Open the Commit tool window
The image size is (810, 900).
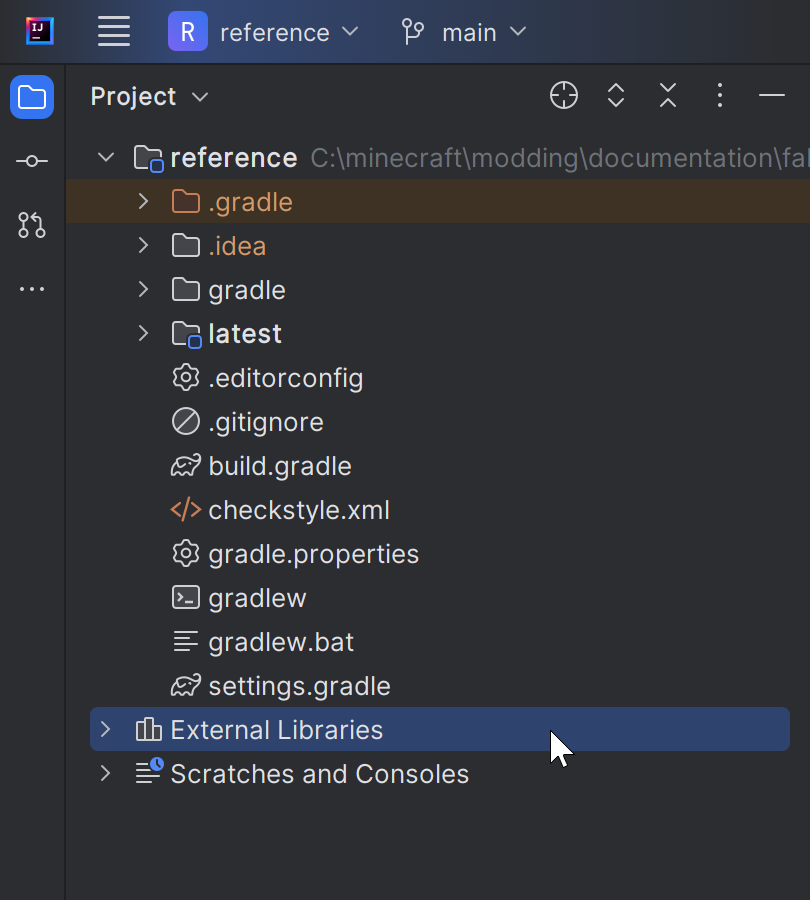click(x=32, y=161)
